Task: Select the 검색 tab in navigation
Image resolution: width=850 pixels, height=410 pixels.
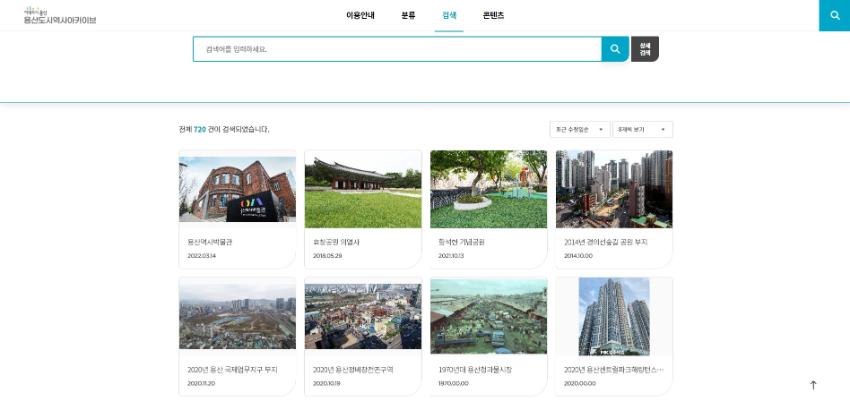Action: tap(449, 16)
